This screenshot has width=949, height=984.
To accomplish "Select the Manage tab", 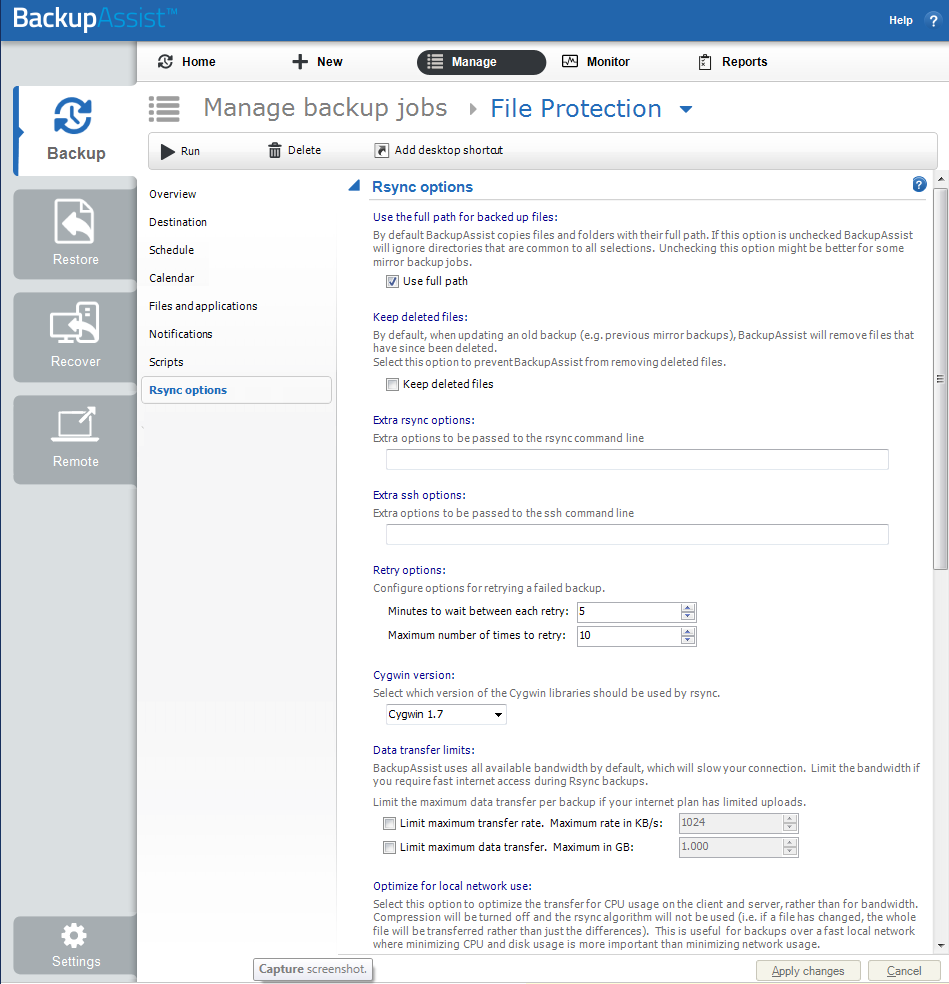I will point(481,62).
